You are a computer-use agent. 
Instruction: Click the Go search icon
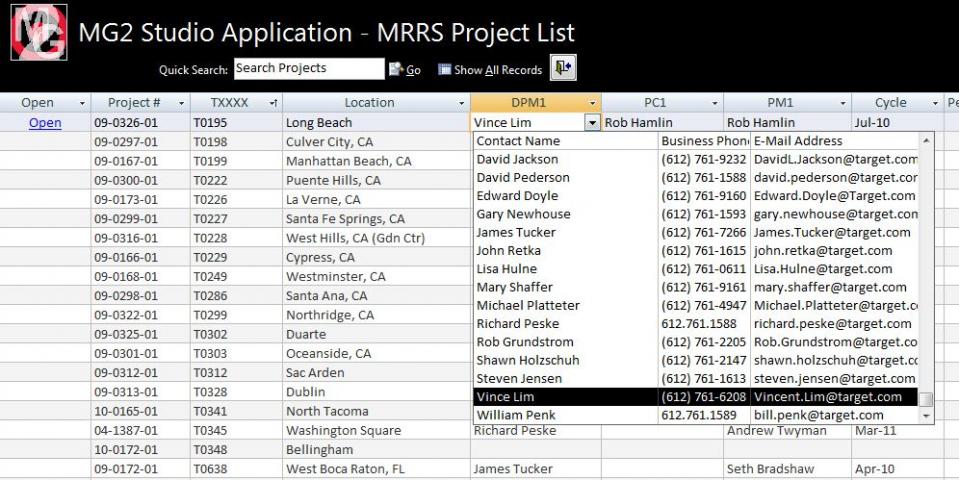(396, 69)
